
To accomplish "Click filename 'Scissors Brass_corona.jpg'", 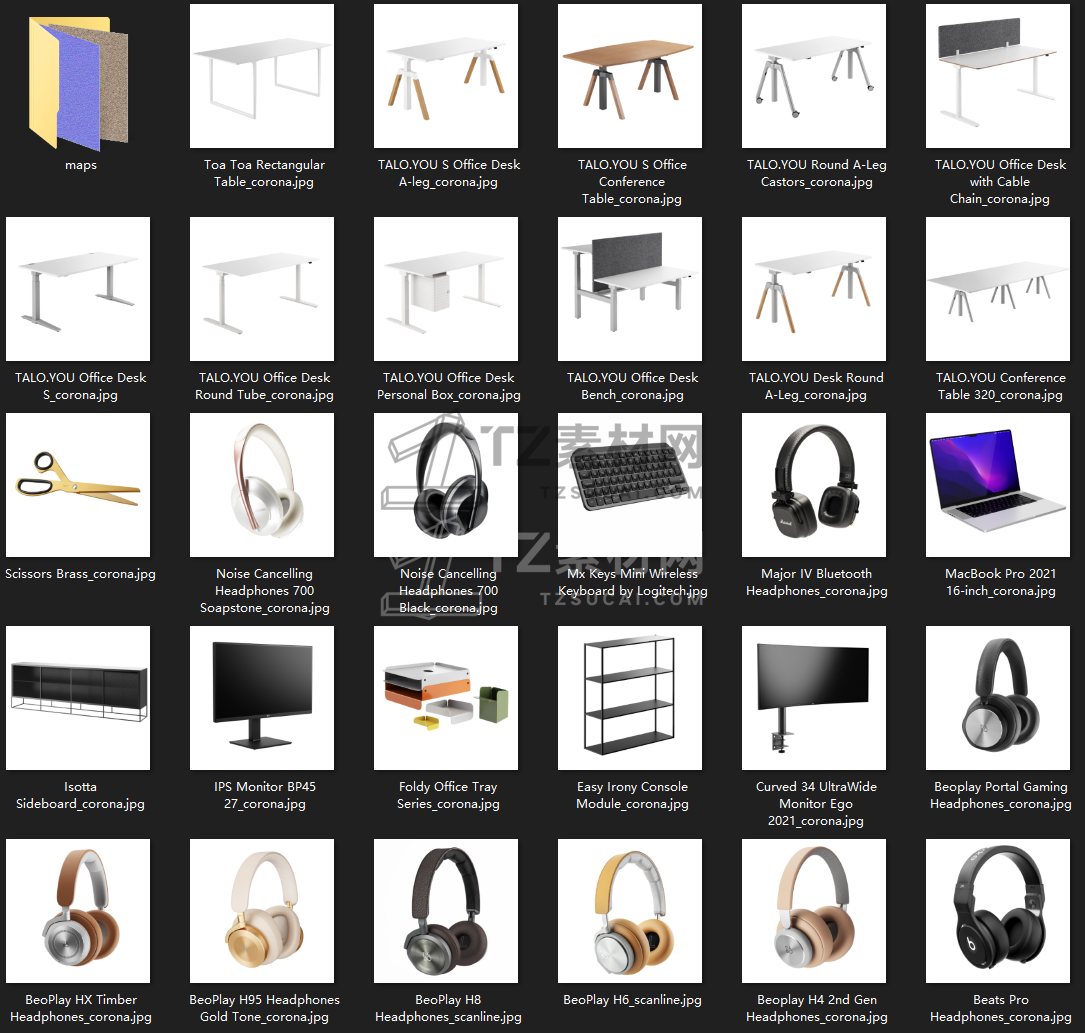I will pos(80,574).
